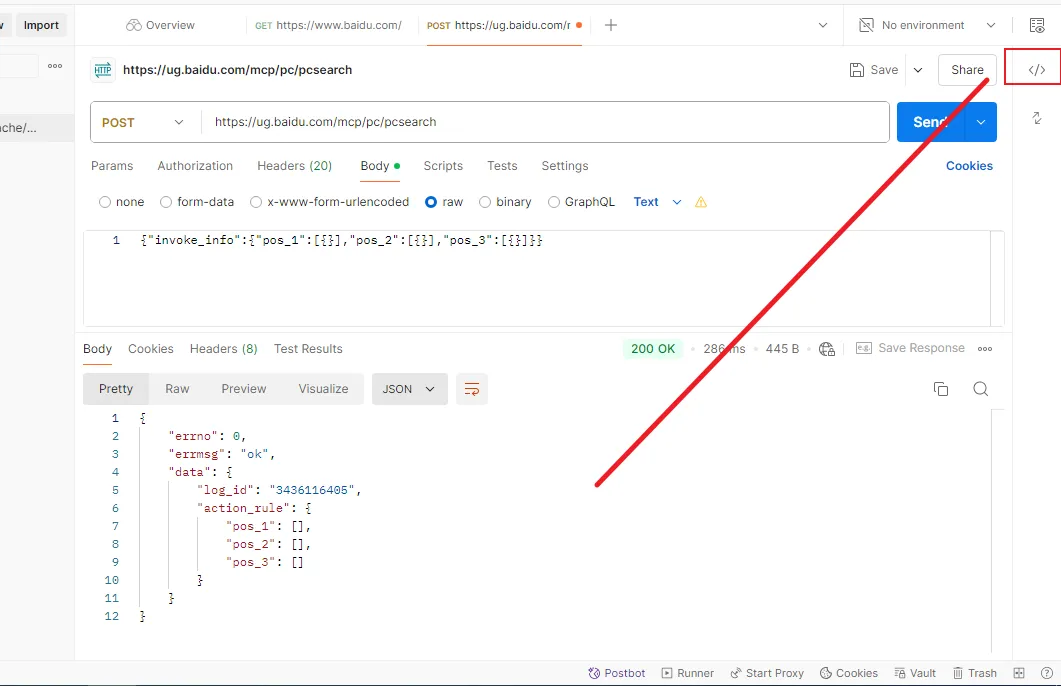This screenshot has width=1061, height=686.
Task: Open the help question mark icon
Action: pos(1047,673)
